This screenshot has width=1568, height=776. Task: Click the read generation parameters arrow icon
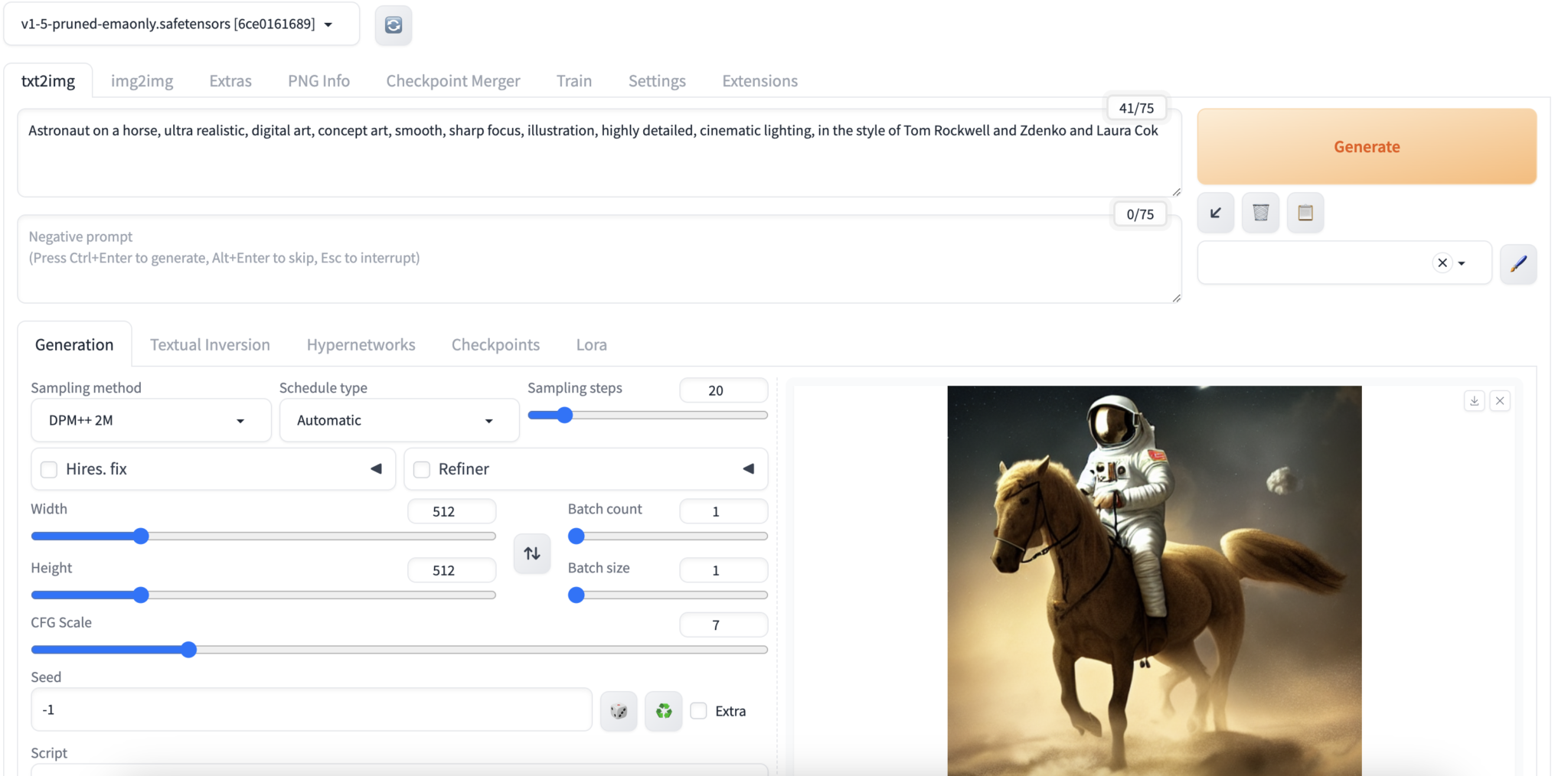pyautogui.click(x=1215, y=213)
